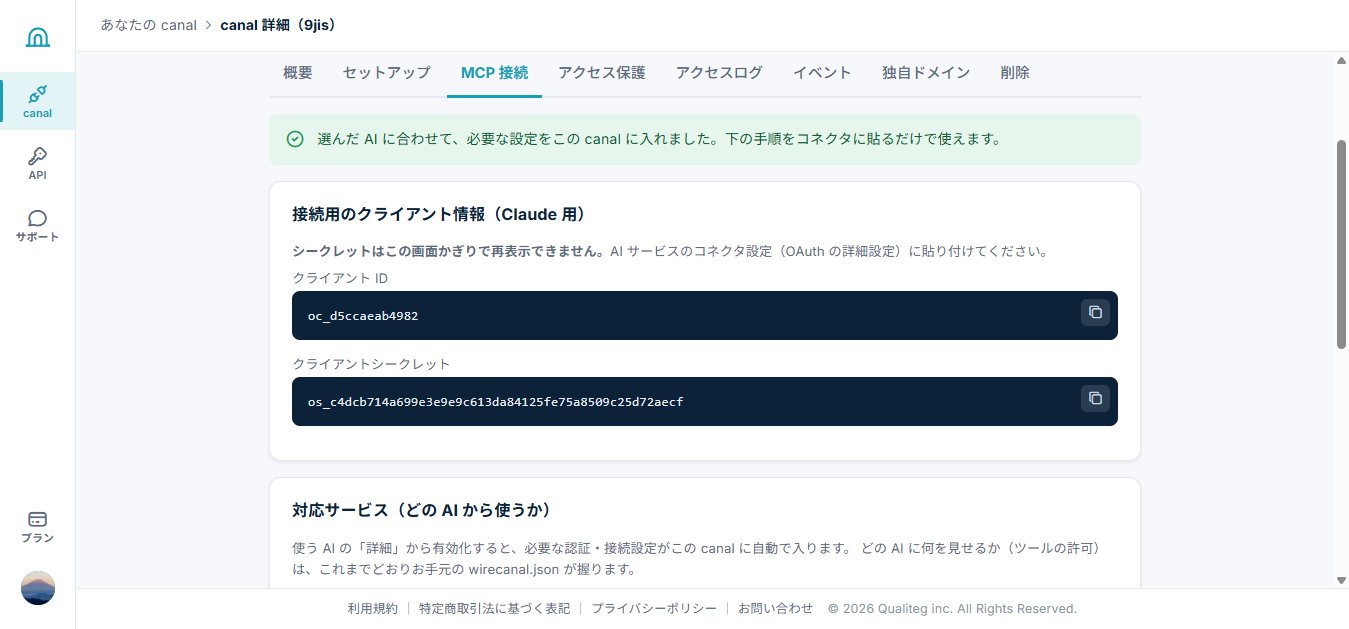Open the API key section
The image size is (1349, 629).
point(38,164)
